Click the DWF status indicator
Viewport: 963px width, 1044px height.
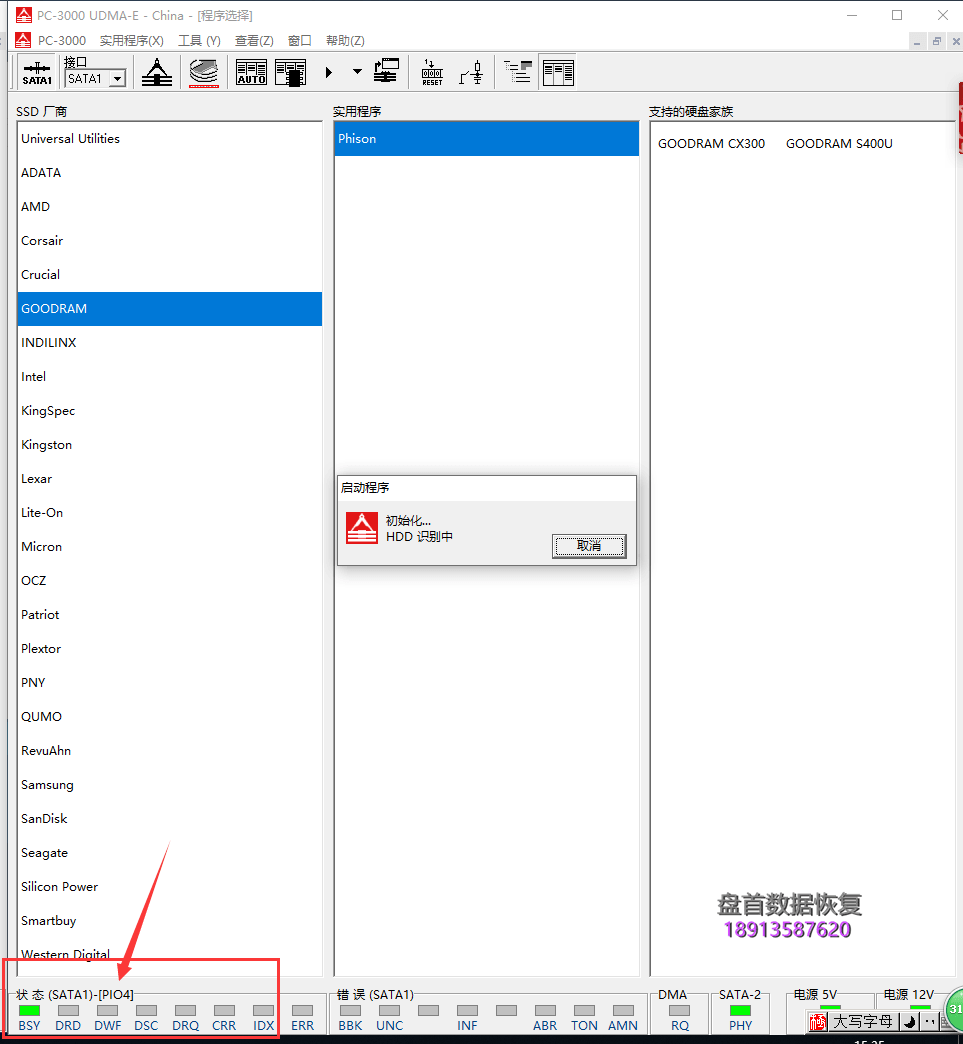pos(107,1011)
